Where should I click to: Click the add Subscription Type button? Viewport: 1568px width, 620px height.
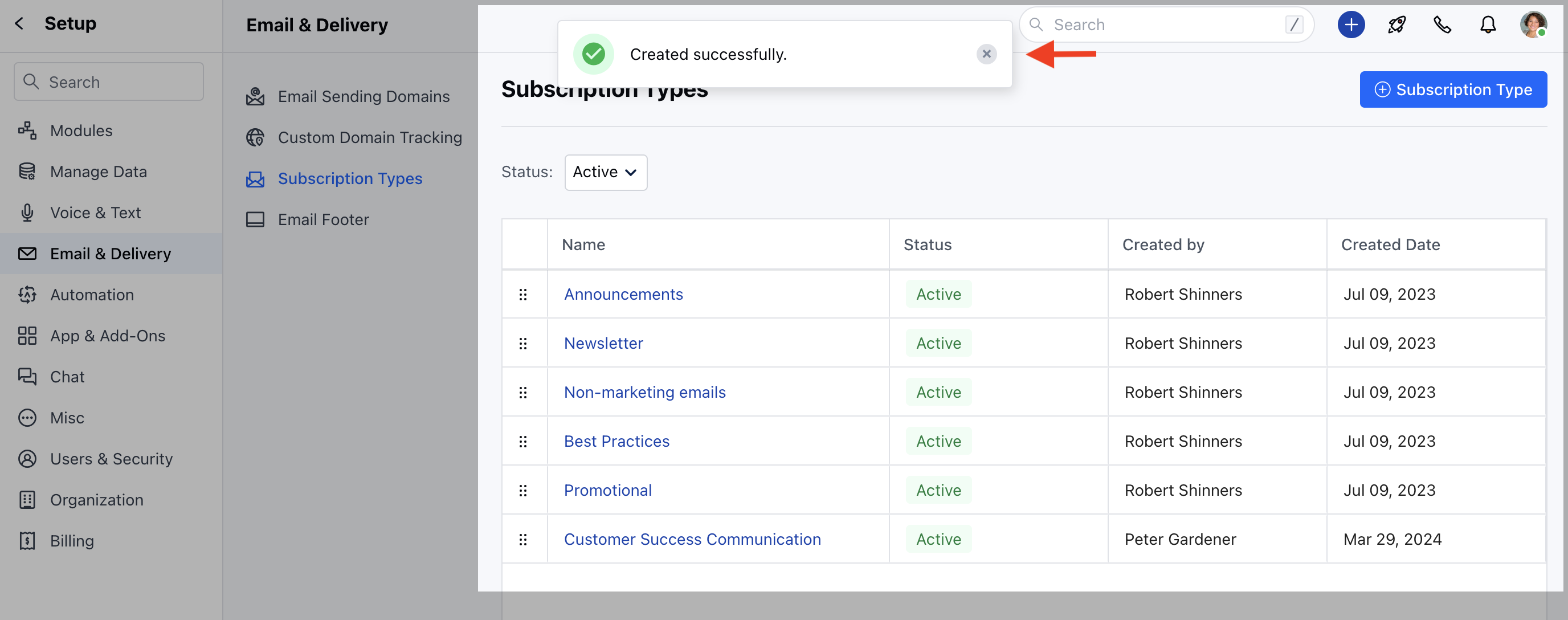(x=1452, y=89)
